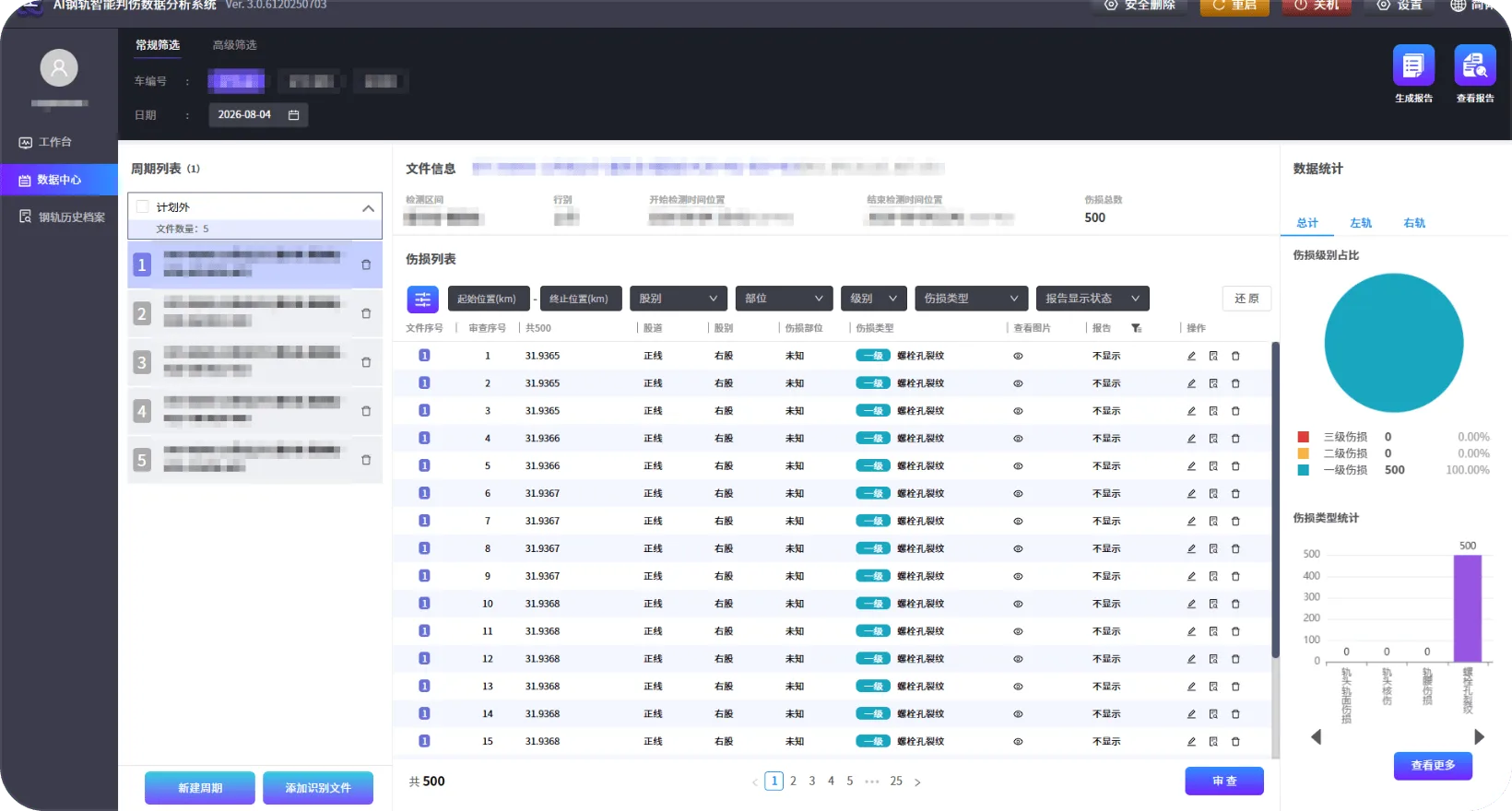The width and height of the screenshot is (1512, 811).
Task: View image via eye icon in row 8
Action: (1018, 549)
